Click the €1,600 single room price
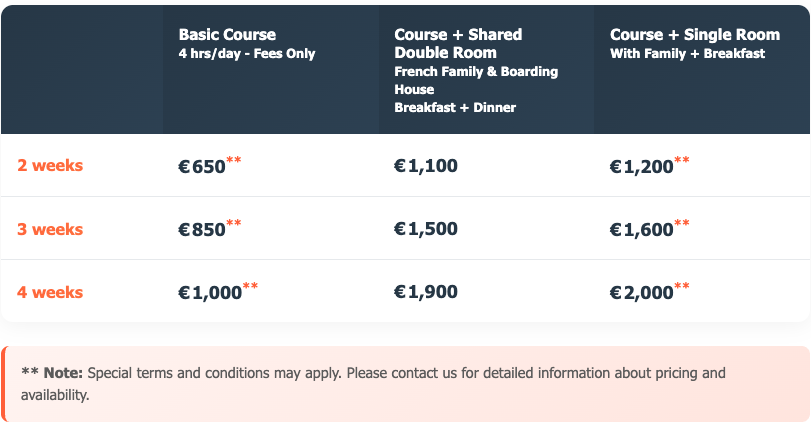Image resolution: width=811 pixels, height=427 pixels. tap(641, 230)
